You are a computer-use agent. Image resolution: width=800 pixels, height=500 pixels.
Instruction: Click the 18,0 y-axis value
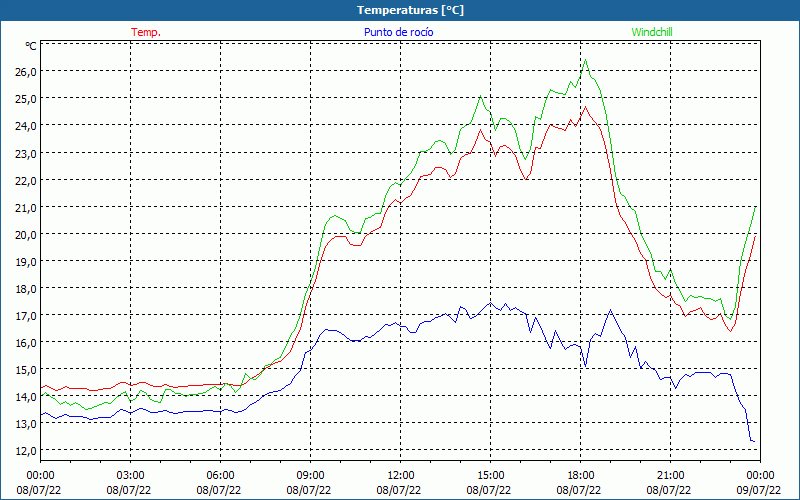click(x=25, y=288)
